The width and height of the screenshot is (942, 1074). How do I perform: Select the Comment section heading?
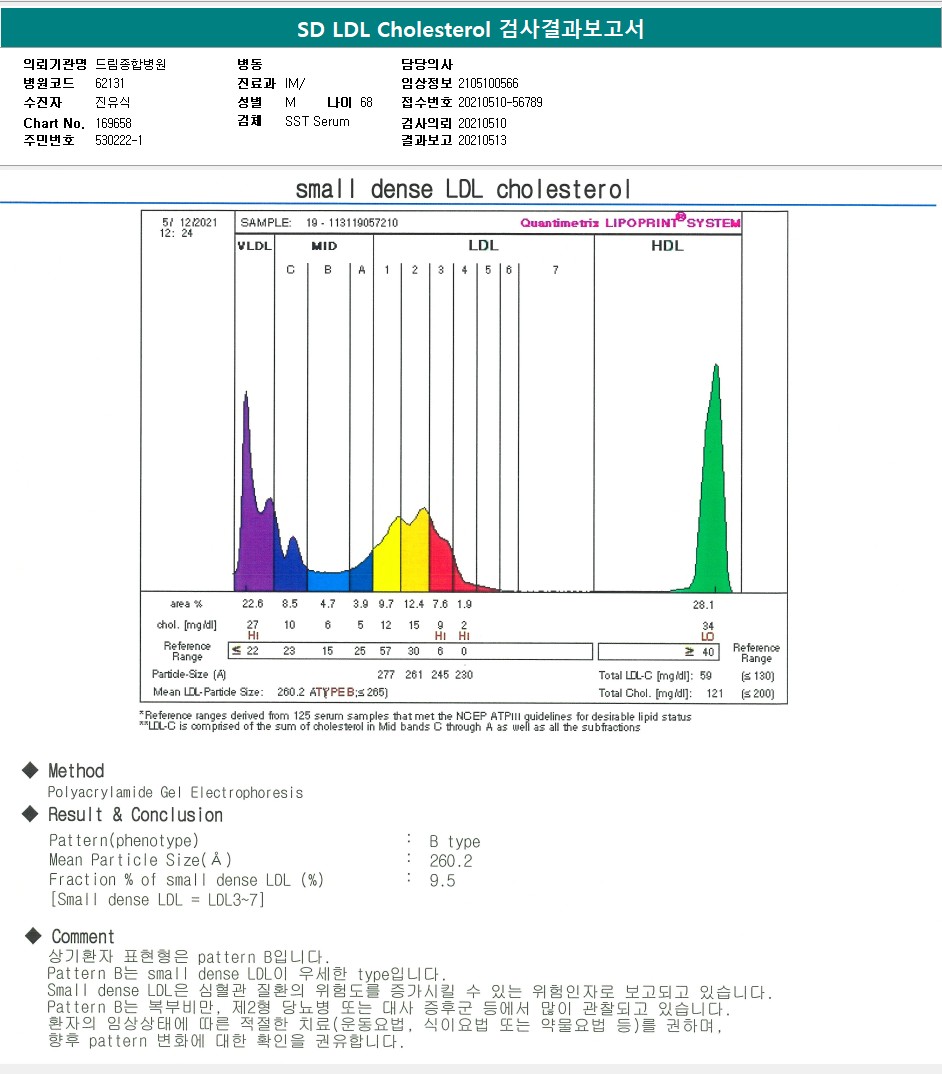83,937
